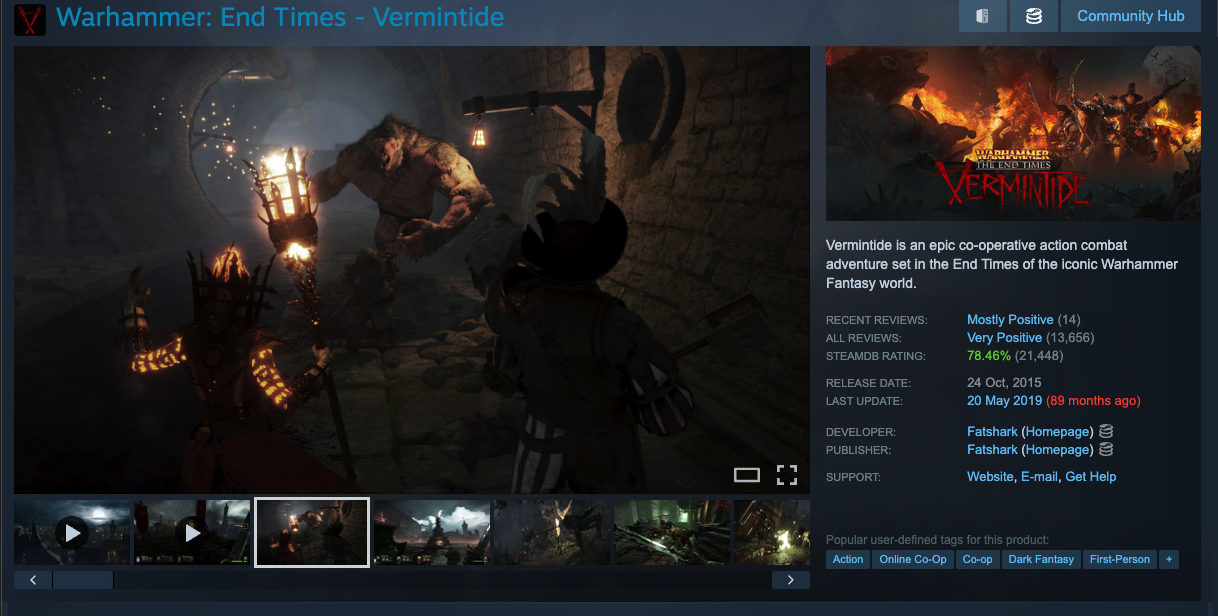Click the right arrow of thumbnail strip
Viewport: 1218px width, 616px height.
tap(791, 580)
